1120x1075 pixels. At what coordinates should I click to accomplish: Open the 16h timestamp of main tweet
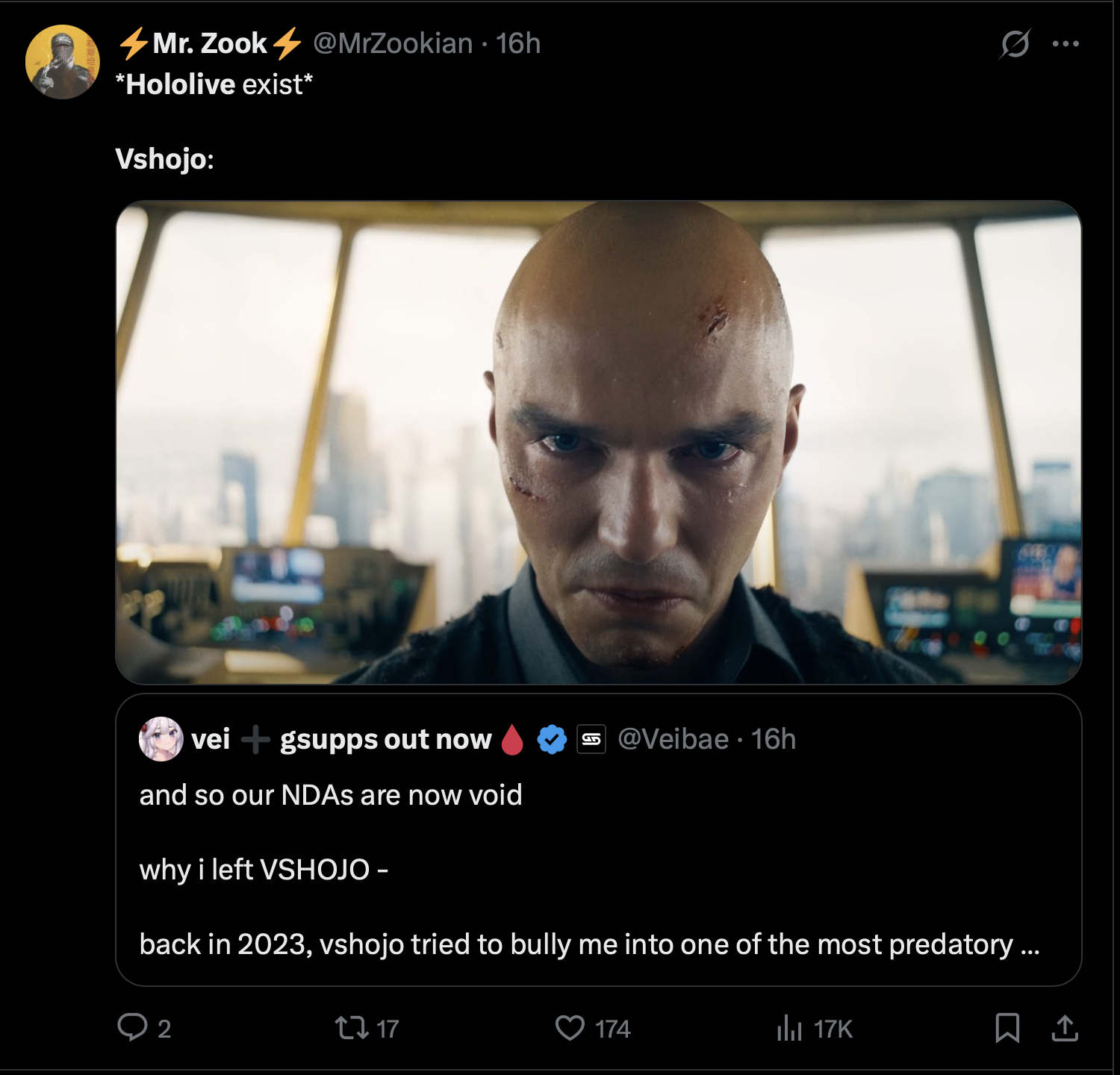pyautogui.click(x=518, y=44)
